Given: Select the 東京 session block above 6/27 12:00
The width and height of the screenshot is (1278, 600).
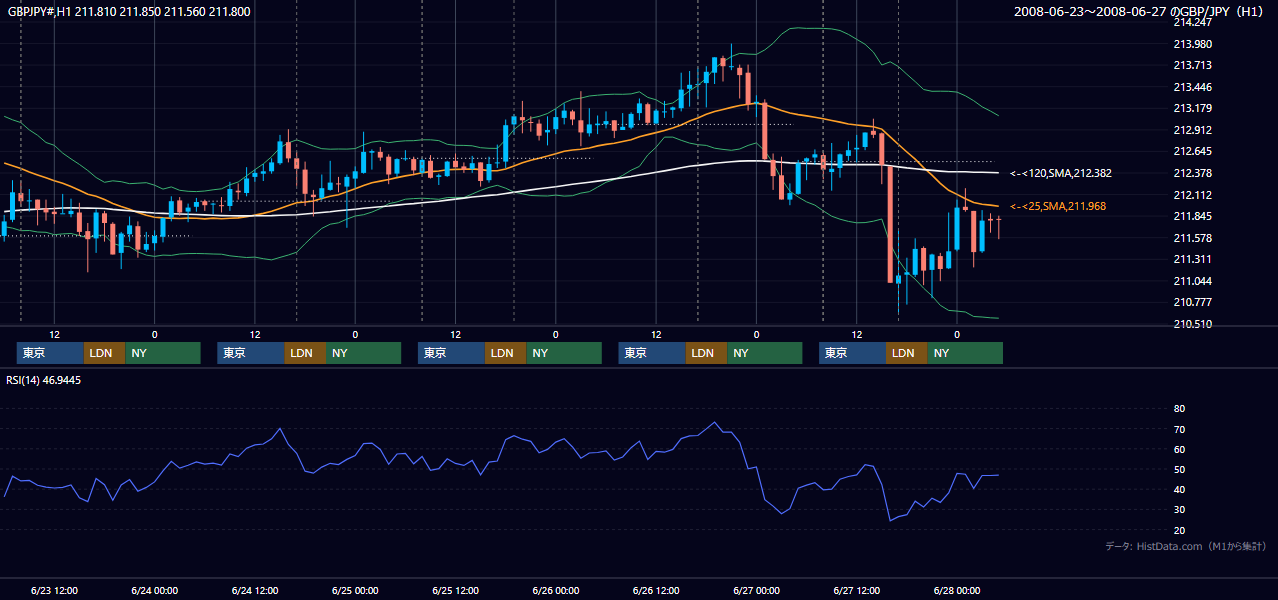Looking at the screenshot, I should (852, 353).
